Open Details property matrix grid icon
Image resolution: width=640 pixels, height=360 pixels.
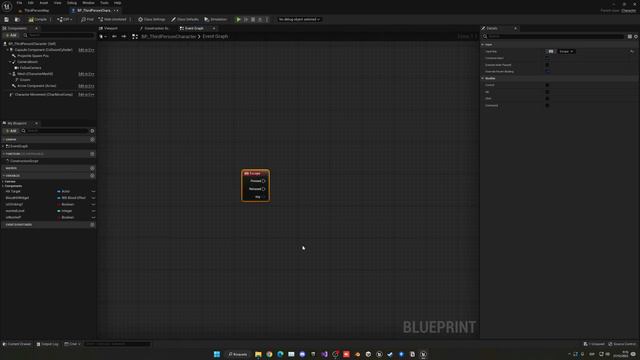tap(629, 36)
